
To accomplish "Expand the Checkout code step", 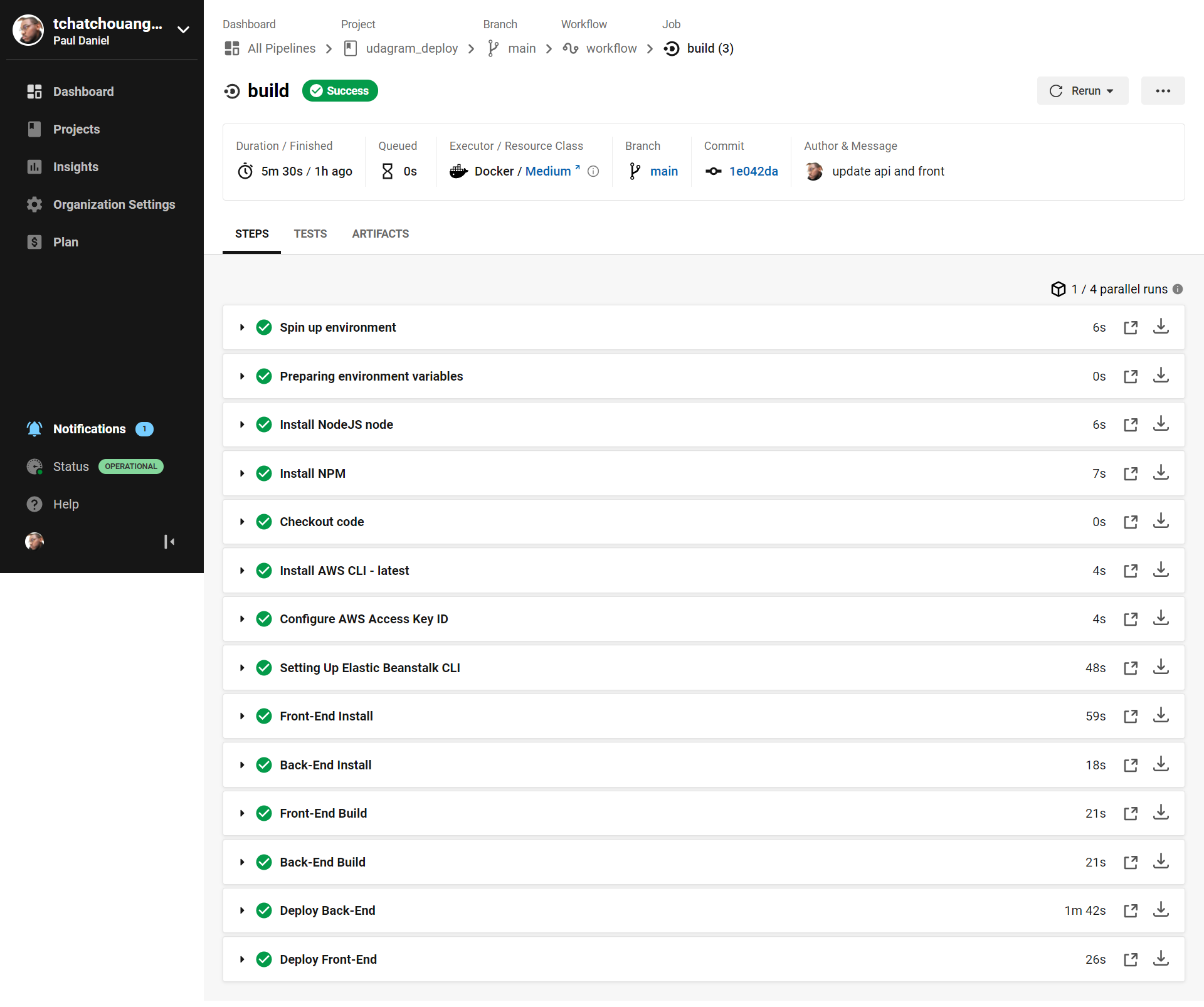I will 242,522.
